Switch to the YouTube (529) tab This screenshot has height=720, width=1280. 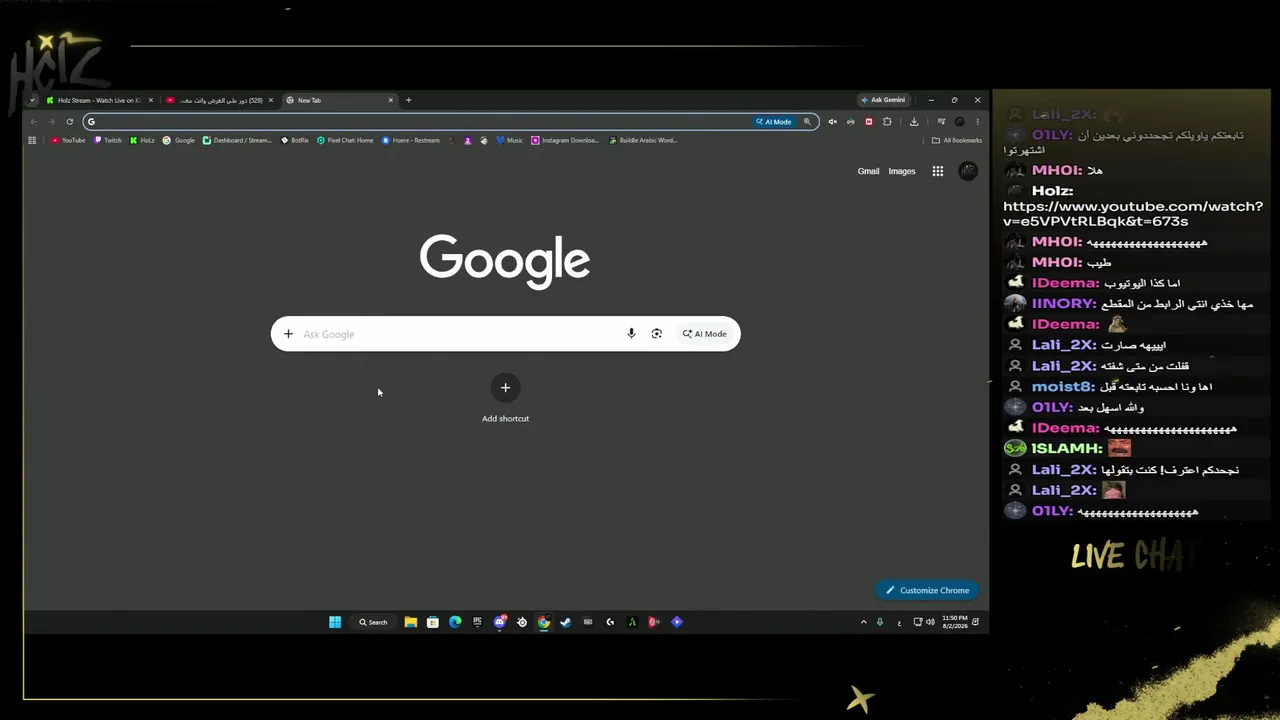point(220,100)
